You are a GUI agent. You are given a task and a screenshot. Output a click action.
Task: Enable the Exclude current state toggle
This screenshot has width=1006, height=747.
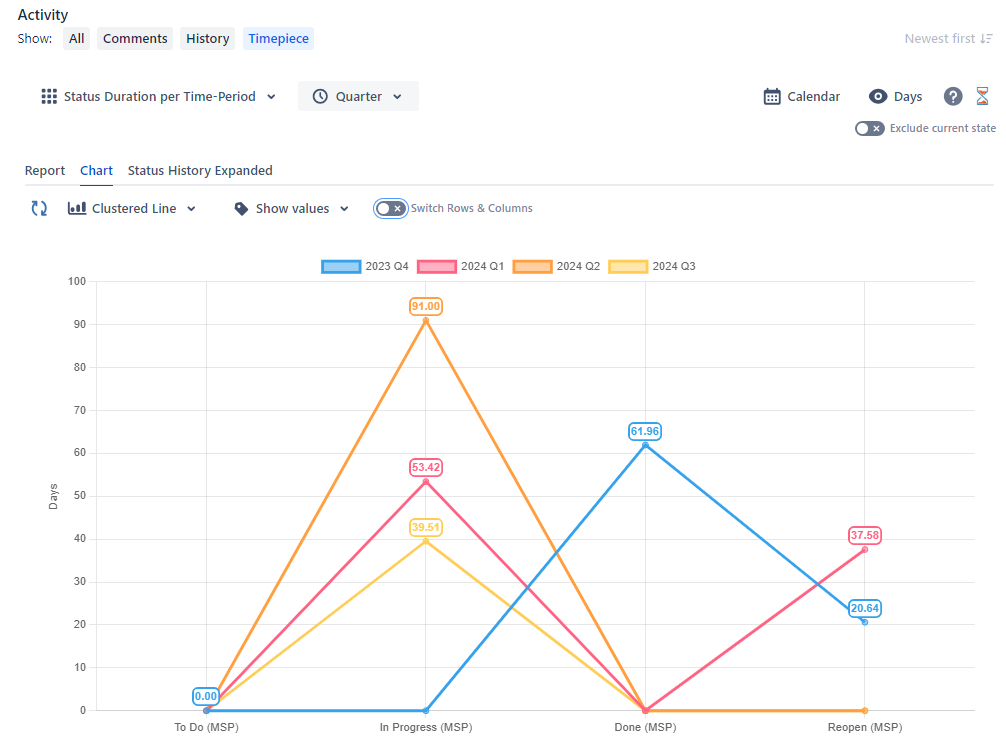point(869,128)
